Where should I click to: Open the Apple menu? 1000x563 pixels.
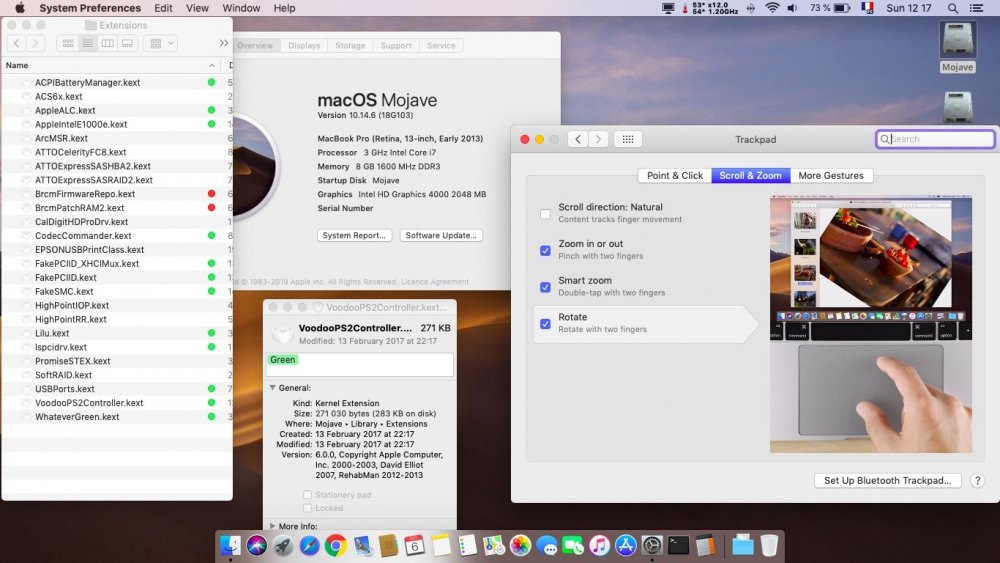pos(20,8)
